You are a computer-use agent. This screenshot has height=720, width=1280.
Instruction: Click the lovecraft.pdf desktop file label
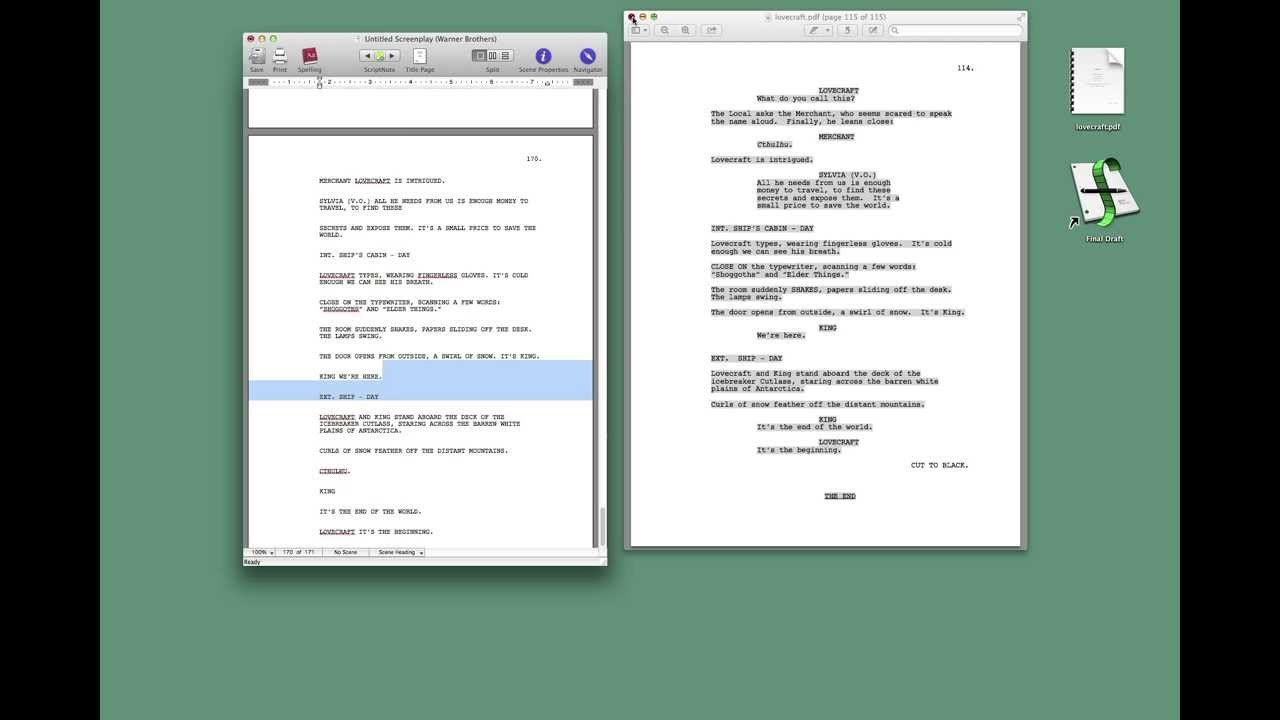(x=1098, y=127)
